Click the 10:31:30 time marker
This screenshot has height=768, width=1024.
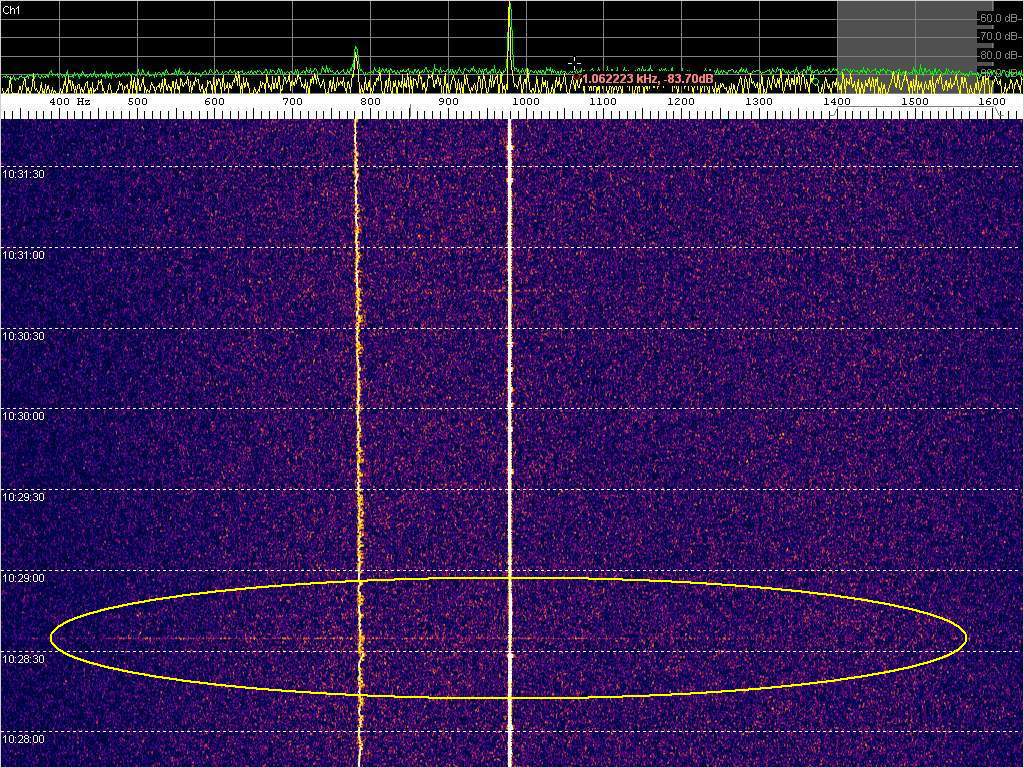(24, 174)
